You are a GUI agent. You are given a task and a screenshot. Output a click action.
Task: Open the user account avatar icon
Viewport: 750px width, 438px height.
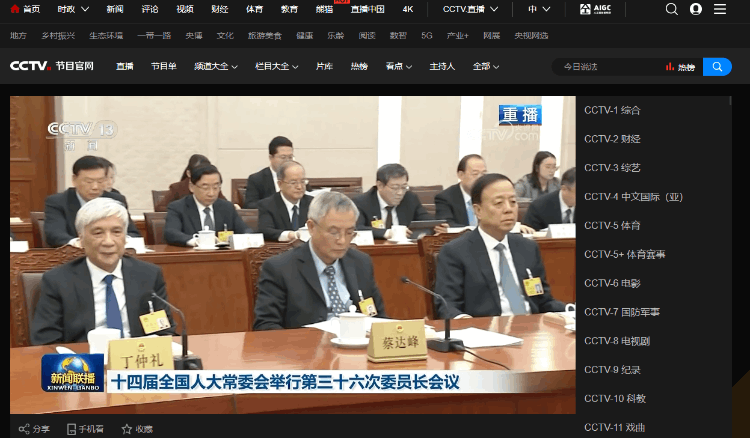[x=696, y=9]
